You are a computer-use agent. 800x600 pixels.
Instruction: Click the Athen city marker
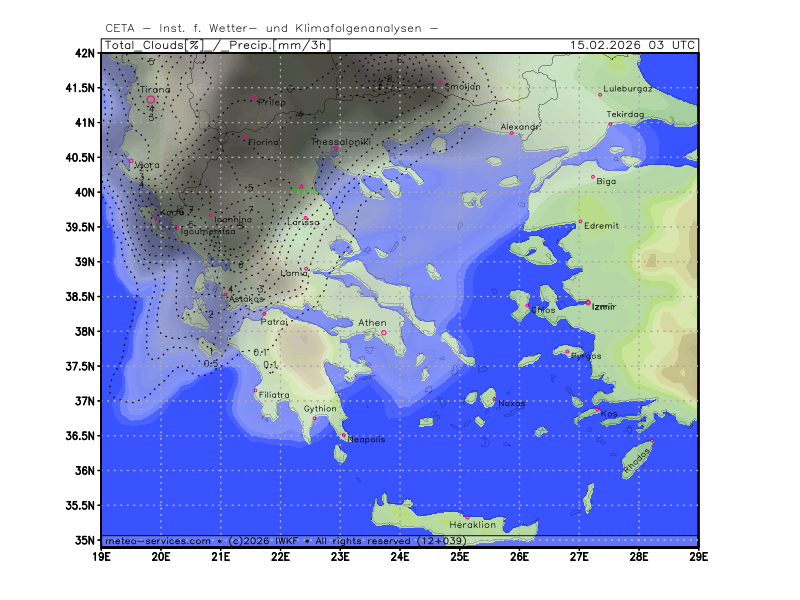pos(383,332)
